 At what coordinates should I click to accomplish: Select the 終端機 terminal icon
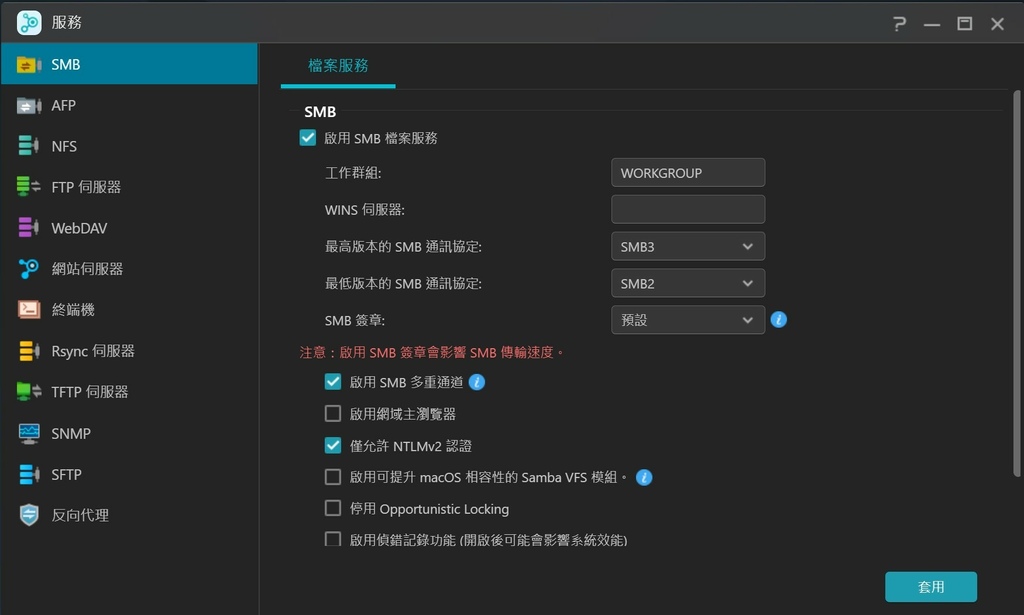point(29,309)
